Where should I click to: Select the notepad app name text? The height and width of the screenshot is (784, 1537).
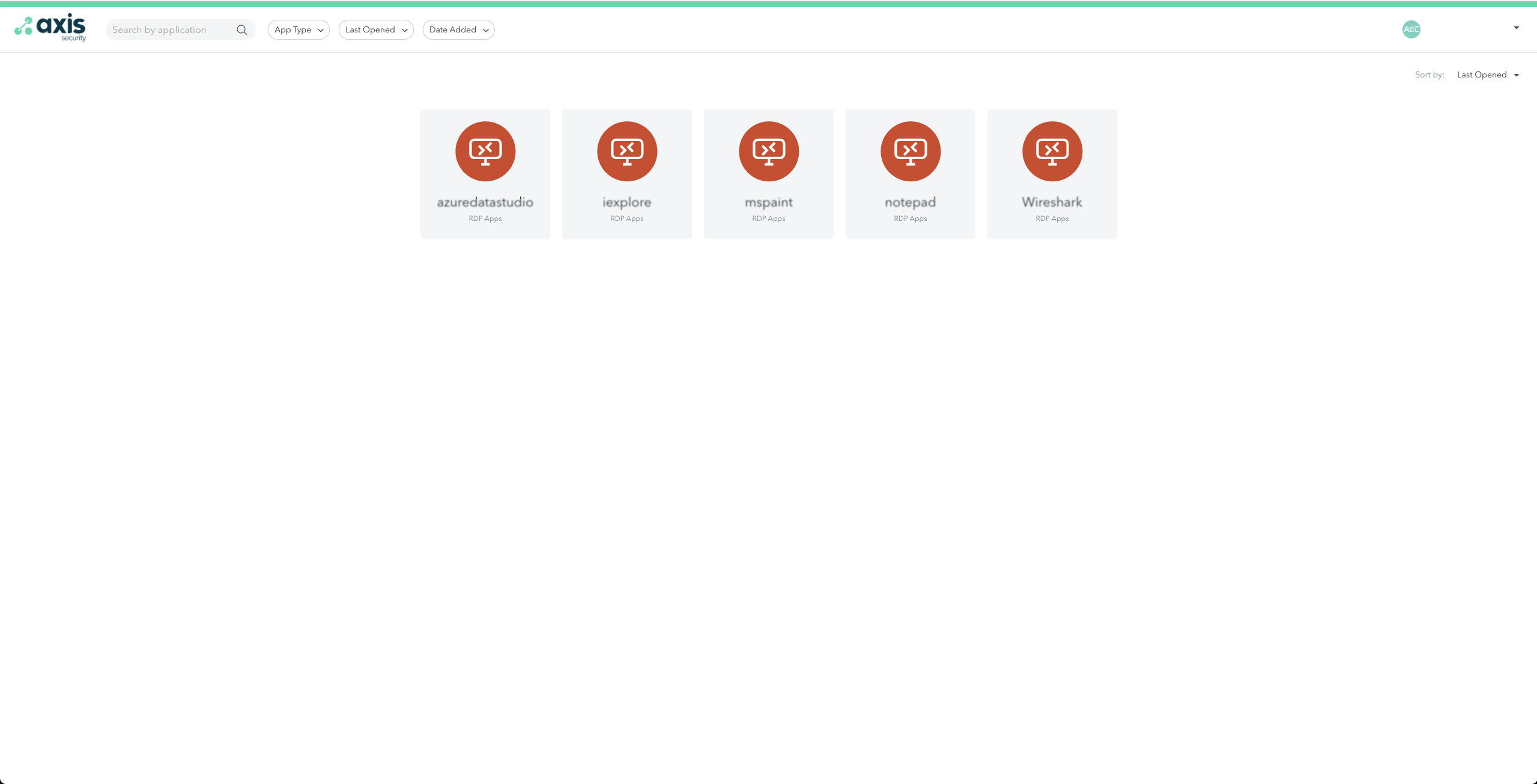[911, 202]
